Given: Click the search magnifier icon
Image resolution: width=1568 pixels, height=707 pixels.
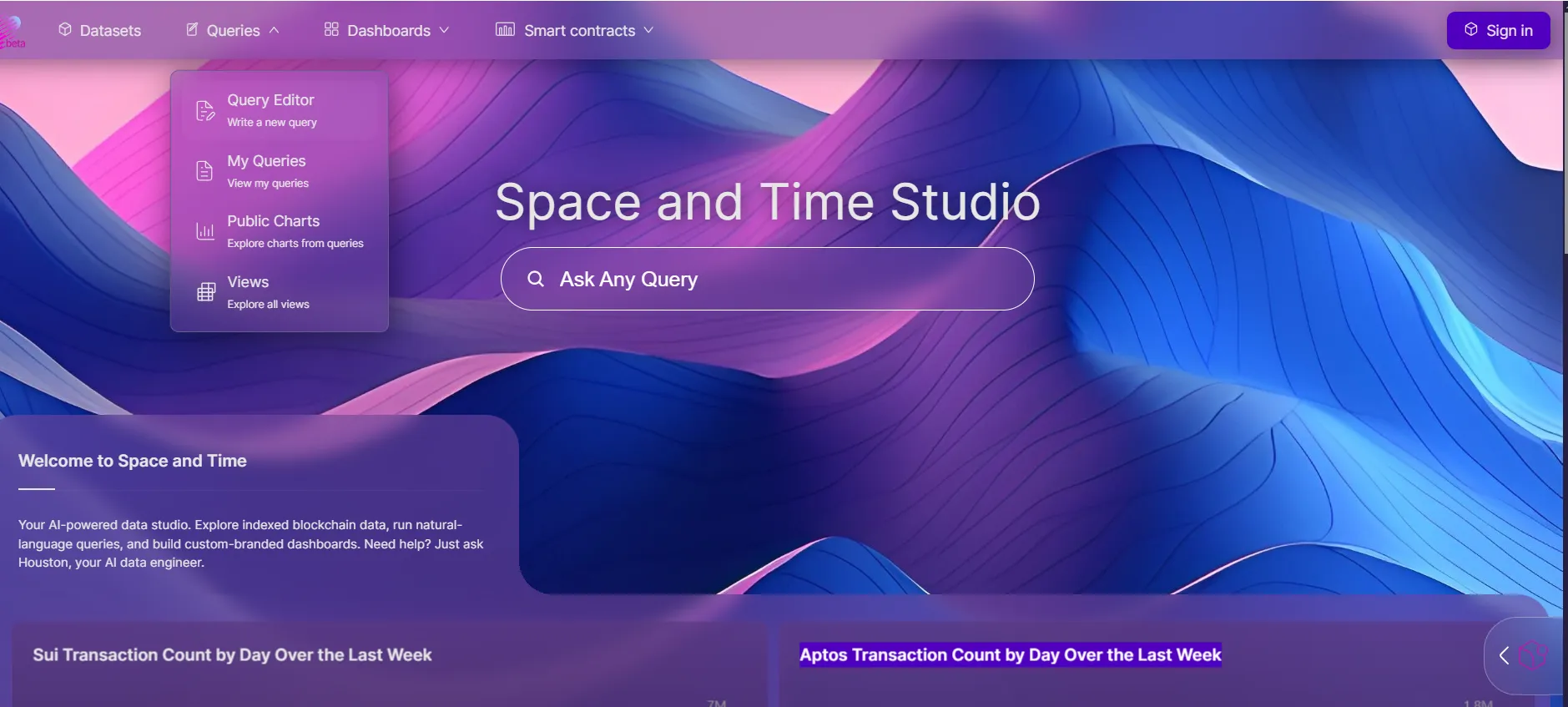Looking at the screenshot, I should click(x=536, y=279).
